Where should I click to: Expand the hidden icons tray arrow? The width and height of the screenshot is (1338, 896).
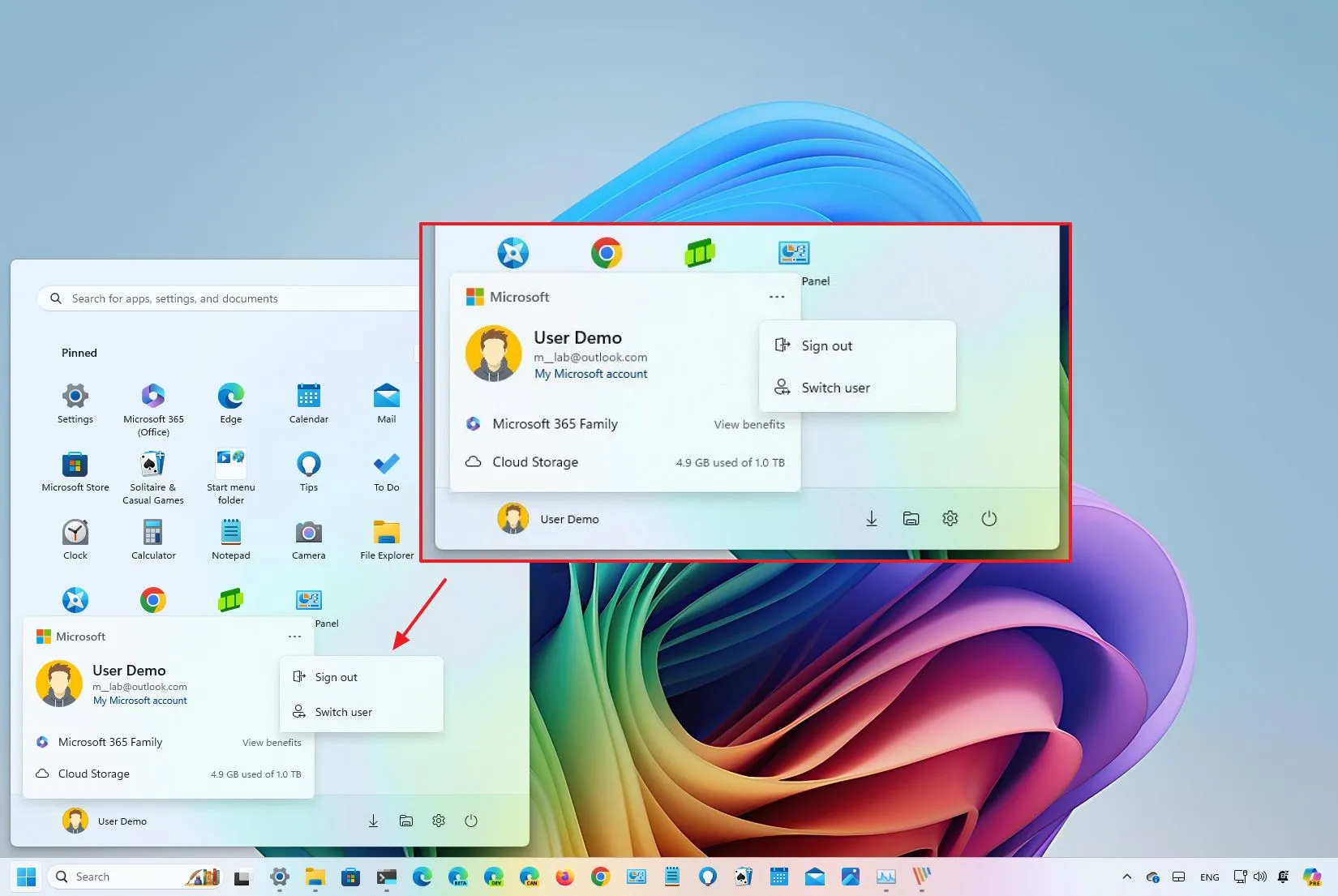click(1126, 877)
